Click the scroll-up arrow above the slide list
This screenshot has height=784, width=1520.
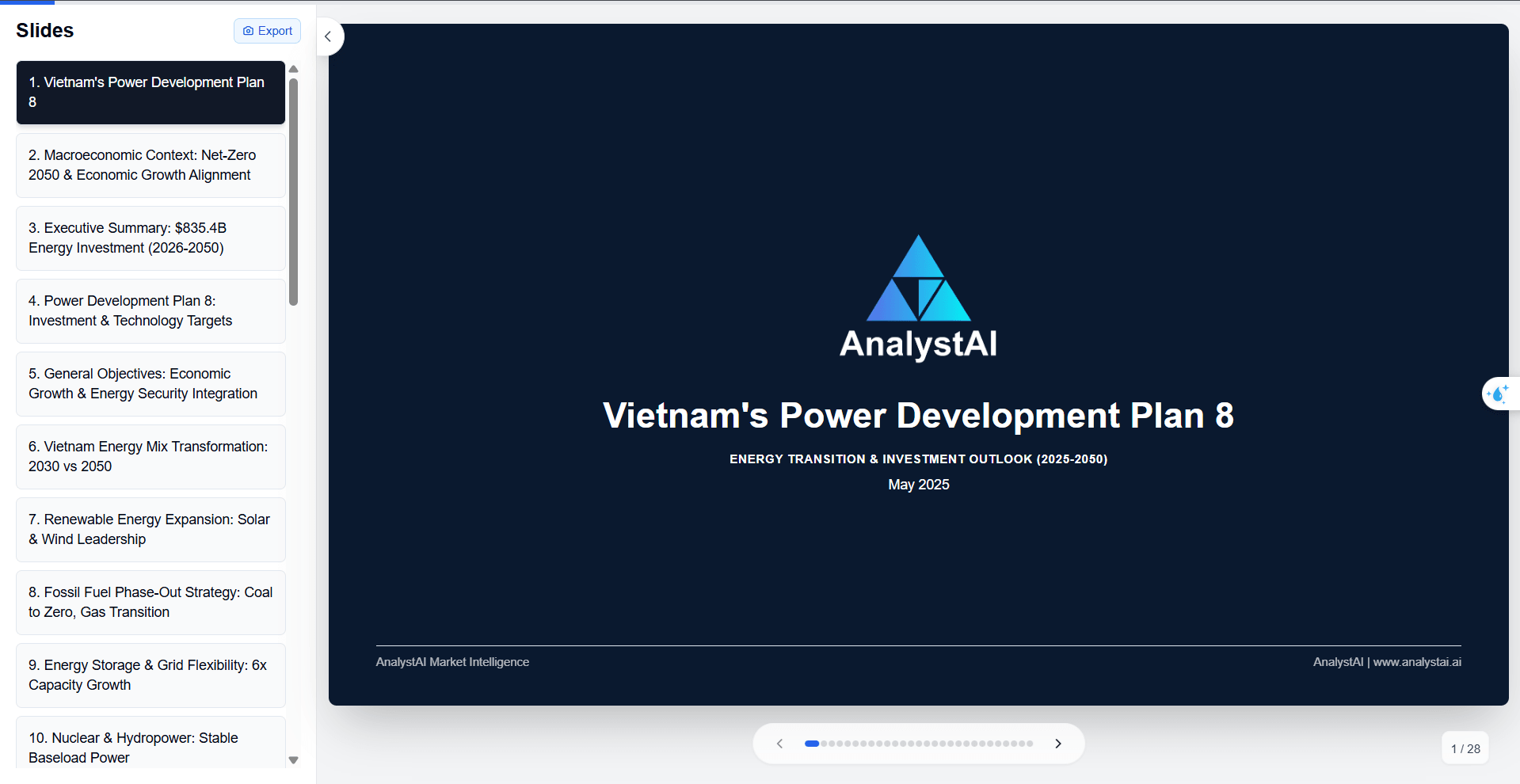[x=293, y=69]
